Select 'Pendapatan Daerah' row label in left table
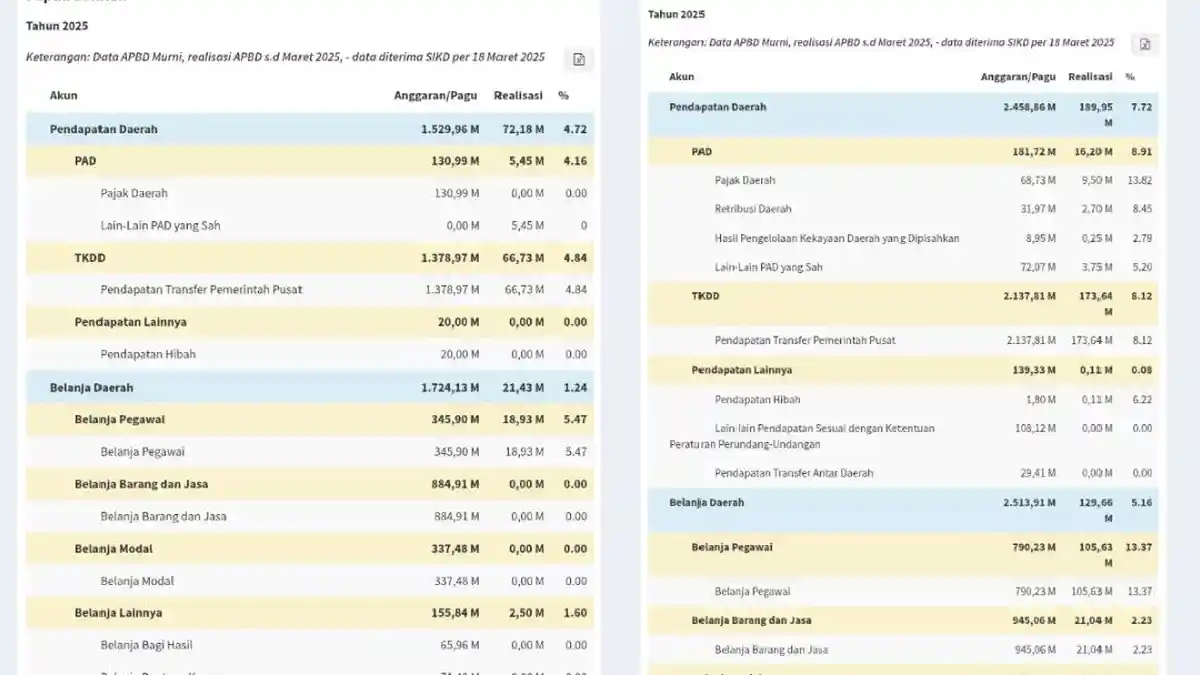Viewport: 1200px width, 675px height. [104, 129]
